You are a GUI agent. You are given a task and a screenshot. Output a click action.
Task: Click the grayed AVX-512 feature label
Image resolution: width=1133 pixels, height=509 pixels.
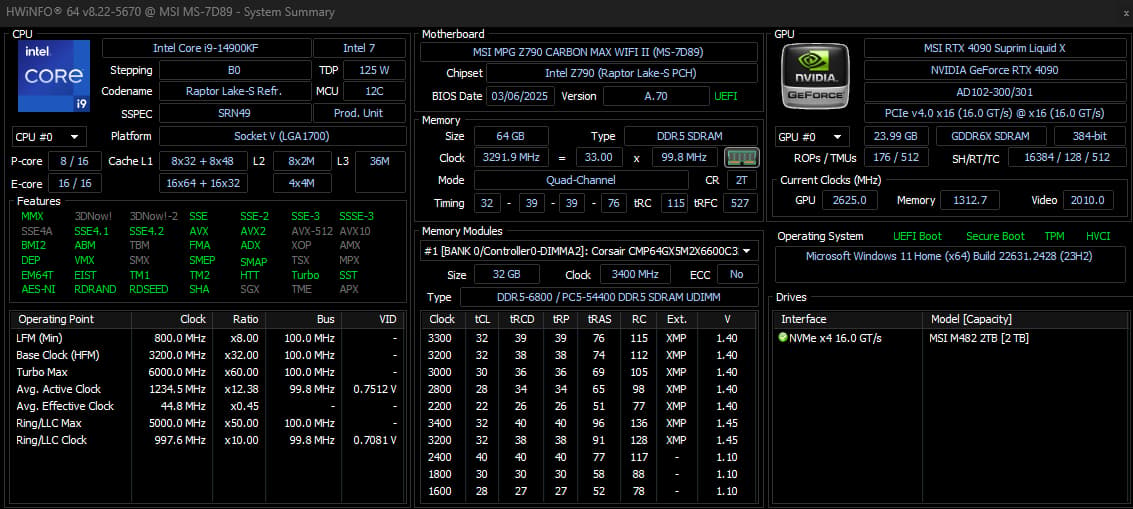coord(311,231)
